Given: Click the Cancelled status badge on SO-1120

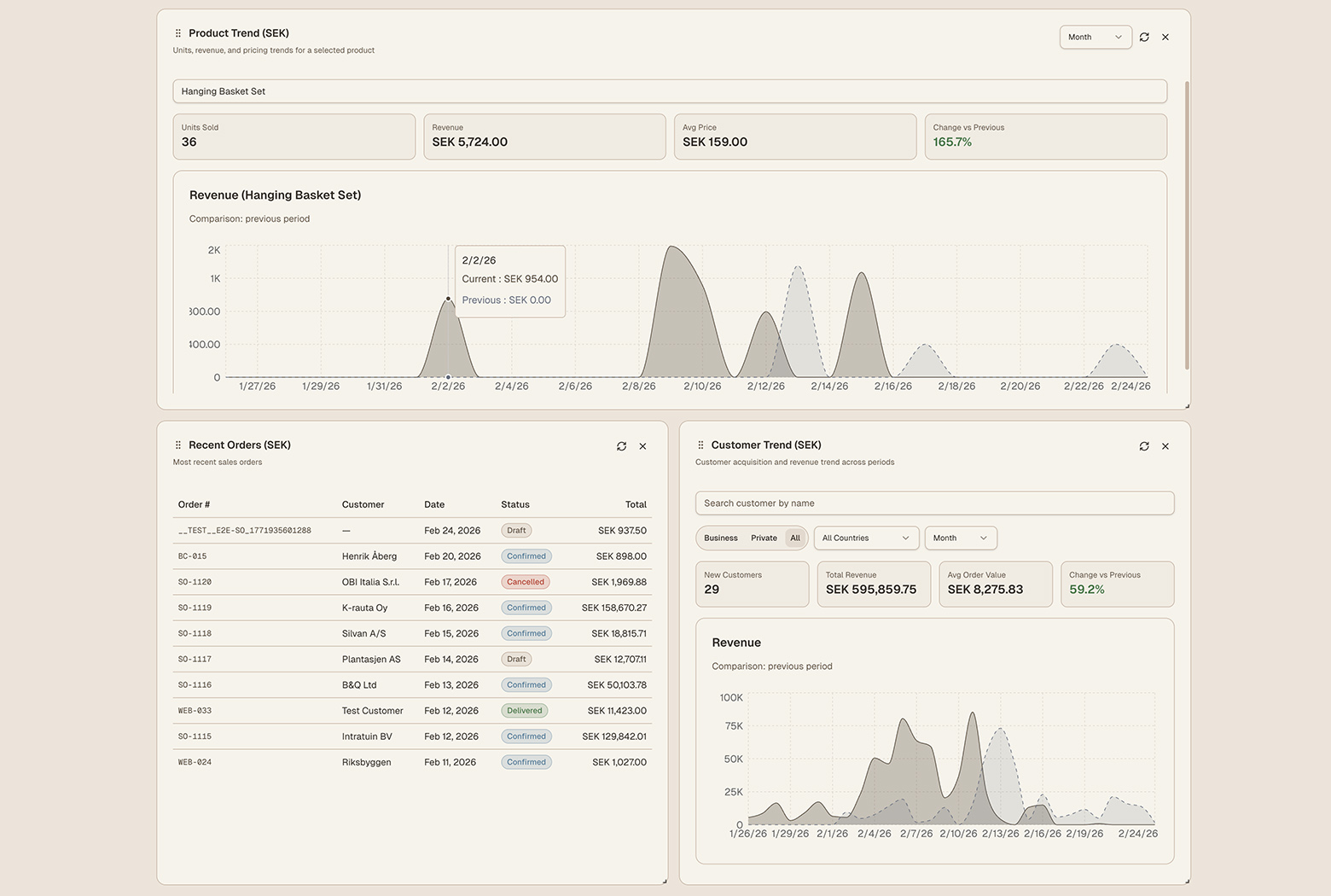Looking at the screenshot, I should [x=525, y=581].
